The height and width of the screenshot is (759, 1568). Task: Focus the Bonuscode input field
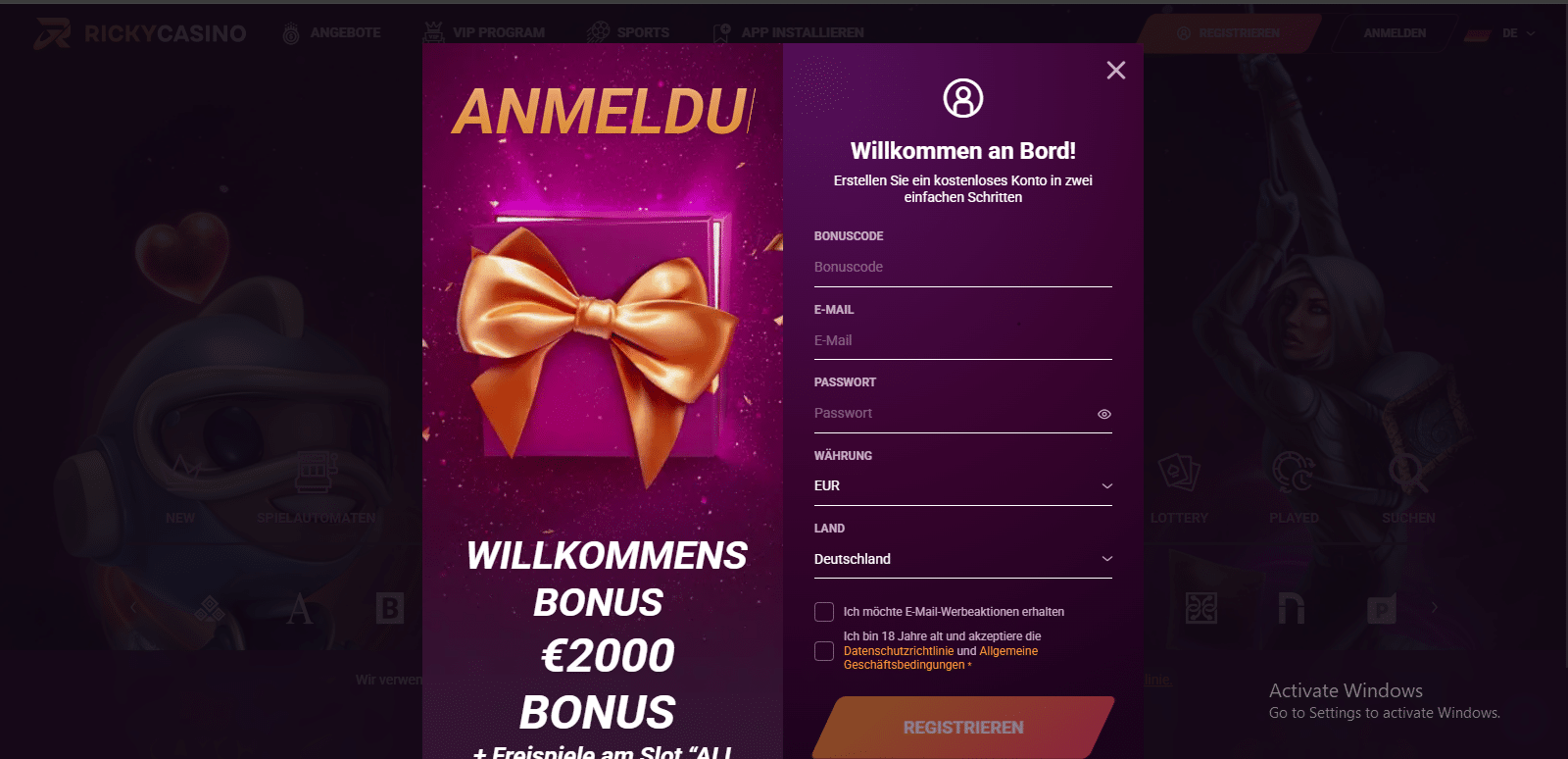tap(963, 267)
